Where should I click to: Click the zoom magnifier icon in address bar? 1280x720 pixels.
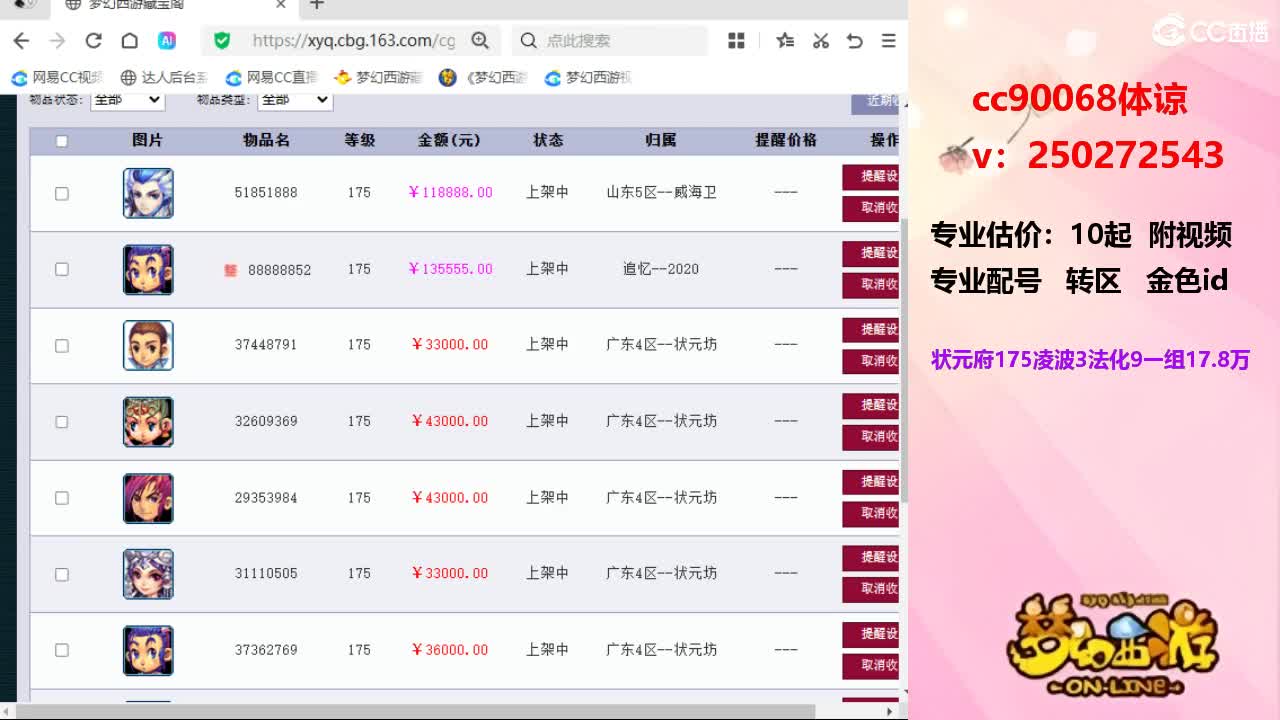[480, 41]
